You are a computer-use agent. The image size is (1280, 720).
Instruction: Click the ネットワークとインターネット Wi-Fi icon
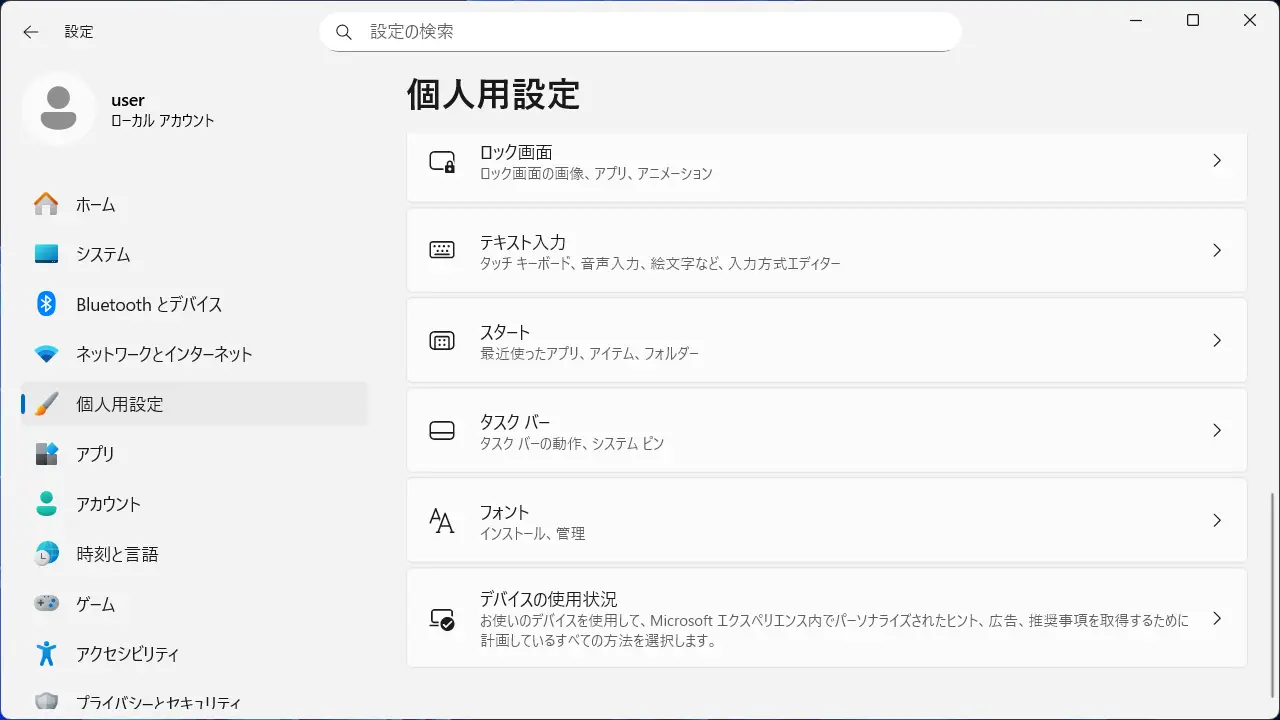pos(46,354)
